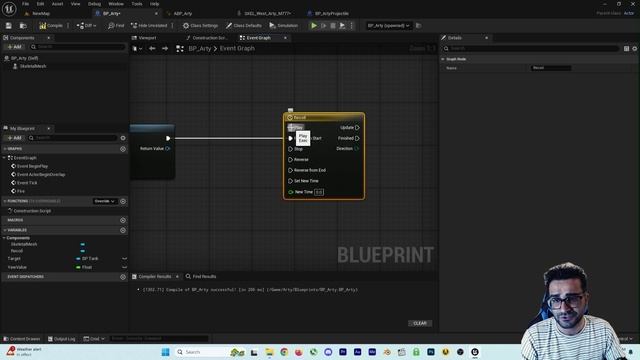
Task: Open the File menu
Action: 25,4
